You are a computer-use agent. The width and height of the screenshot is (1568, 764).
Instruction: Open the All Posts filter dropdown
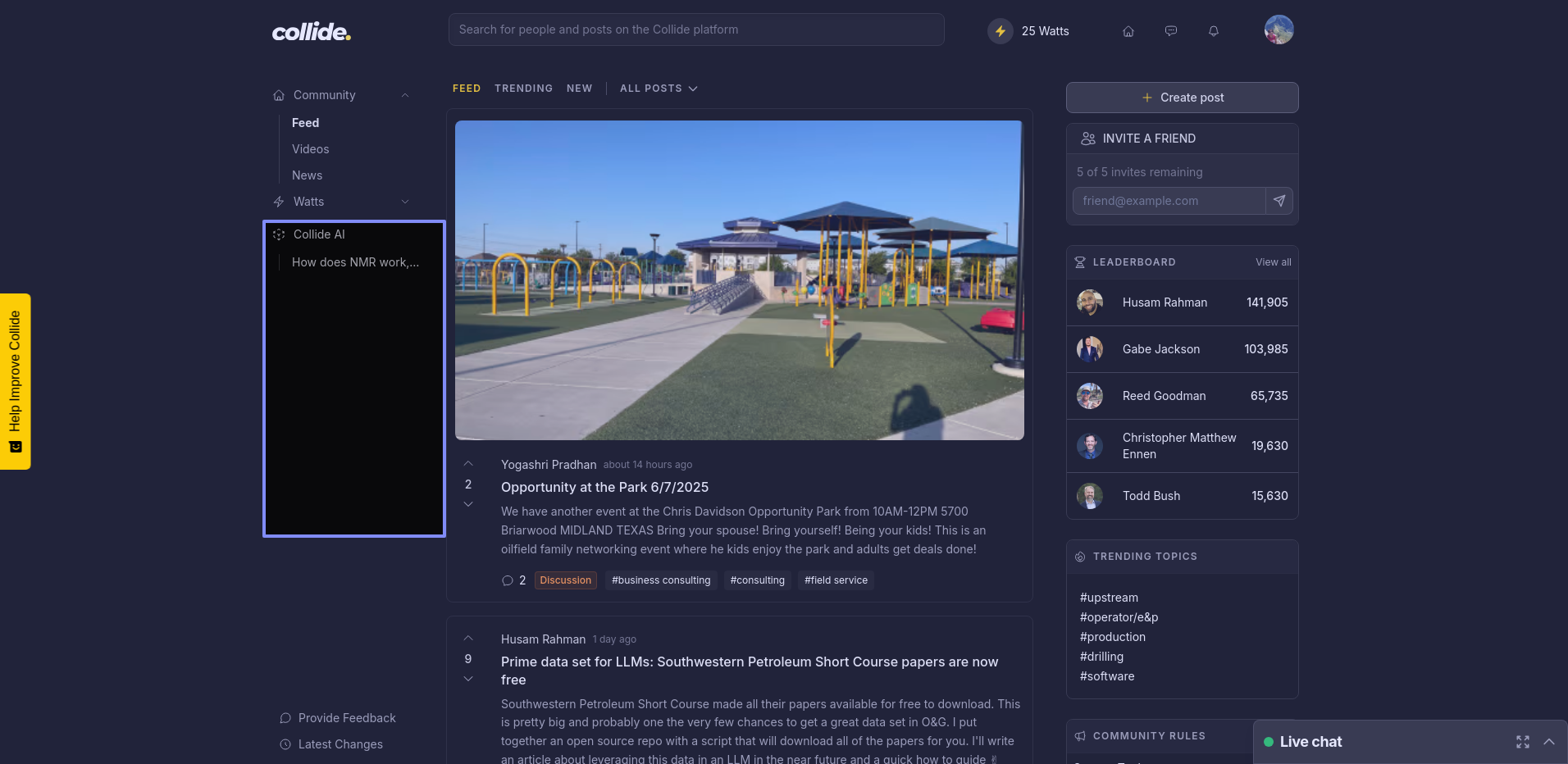tap(659, 89)
